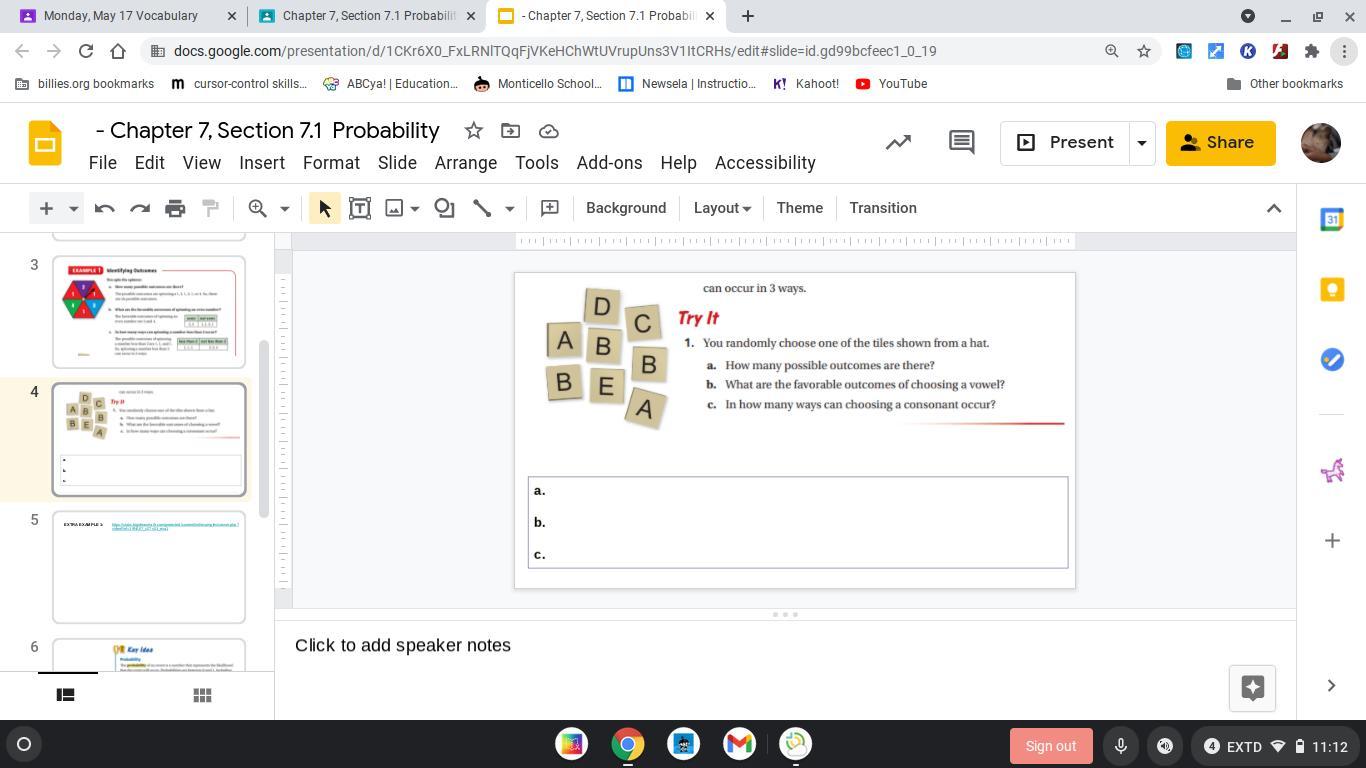This screenshot has height=768, width=1366.
Task: Move presentation to a folder
Action: tap(511, 131)
